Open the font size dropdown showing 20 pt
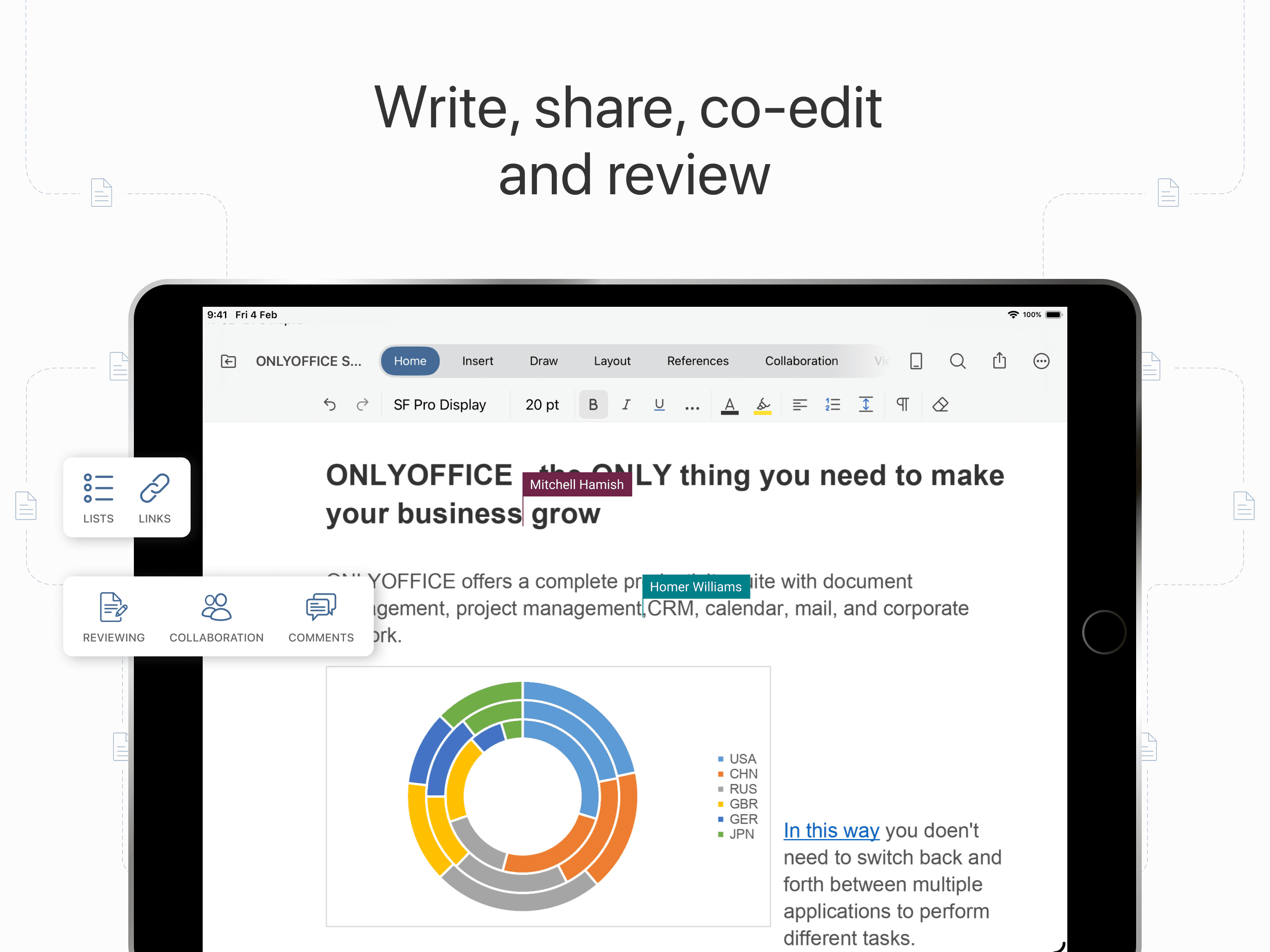 (542, 404)
